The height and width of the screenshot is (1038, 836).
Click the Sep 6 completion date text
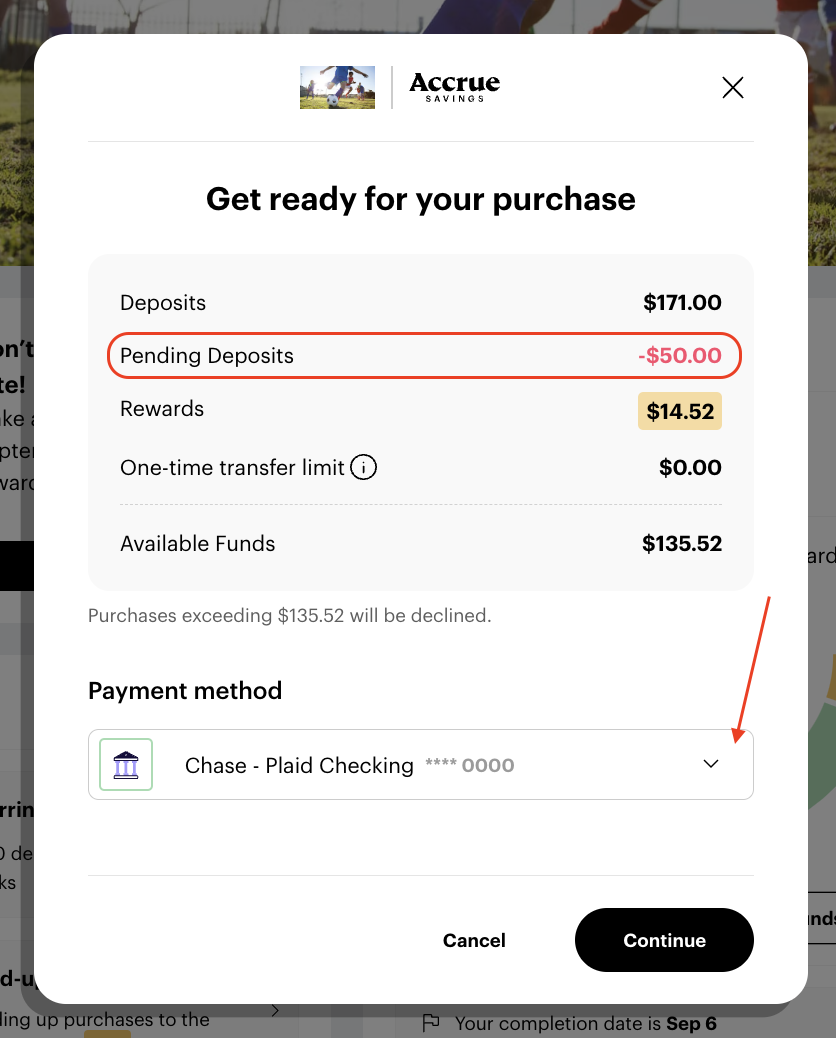(693, 1024)
